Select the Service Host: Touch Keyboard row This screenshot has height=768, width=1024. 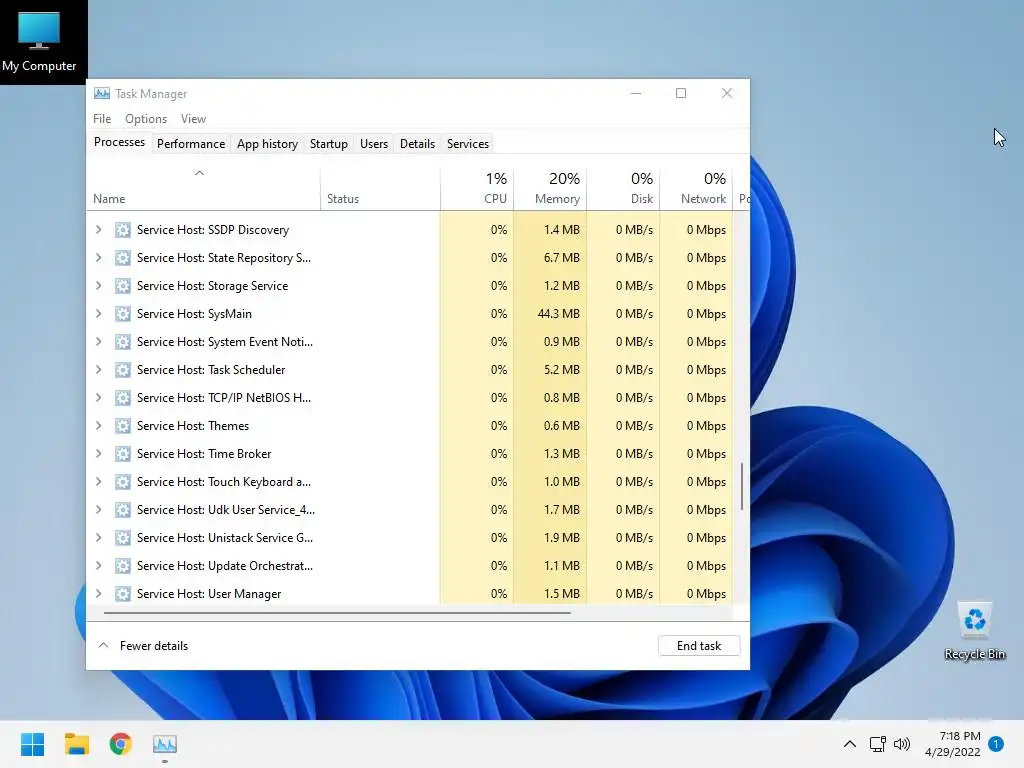pos(409,482)
